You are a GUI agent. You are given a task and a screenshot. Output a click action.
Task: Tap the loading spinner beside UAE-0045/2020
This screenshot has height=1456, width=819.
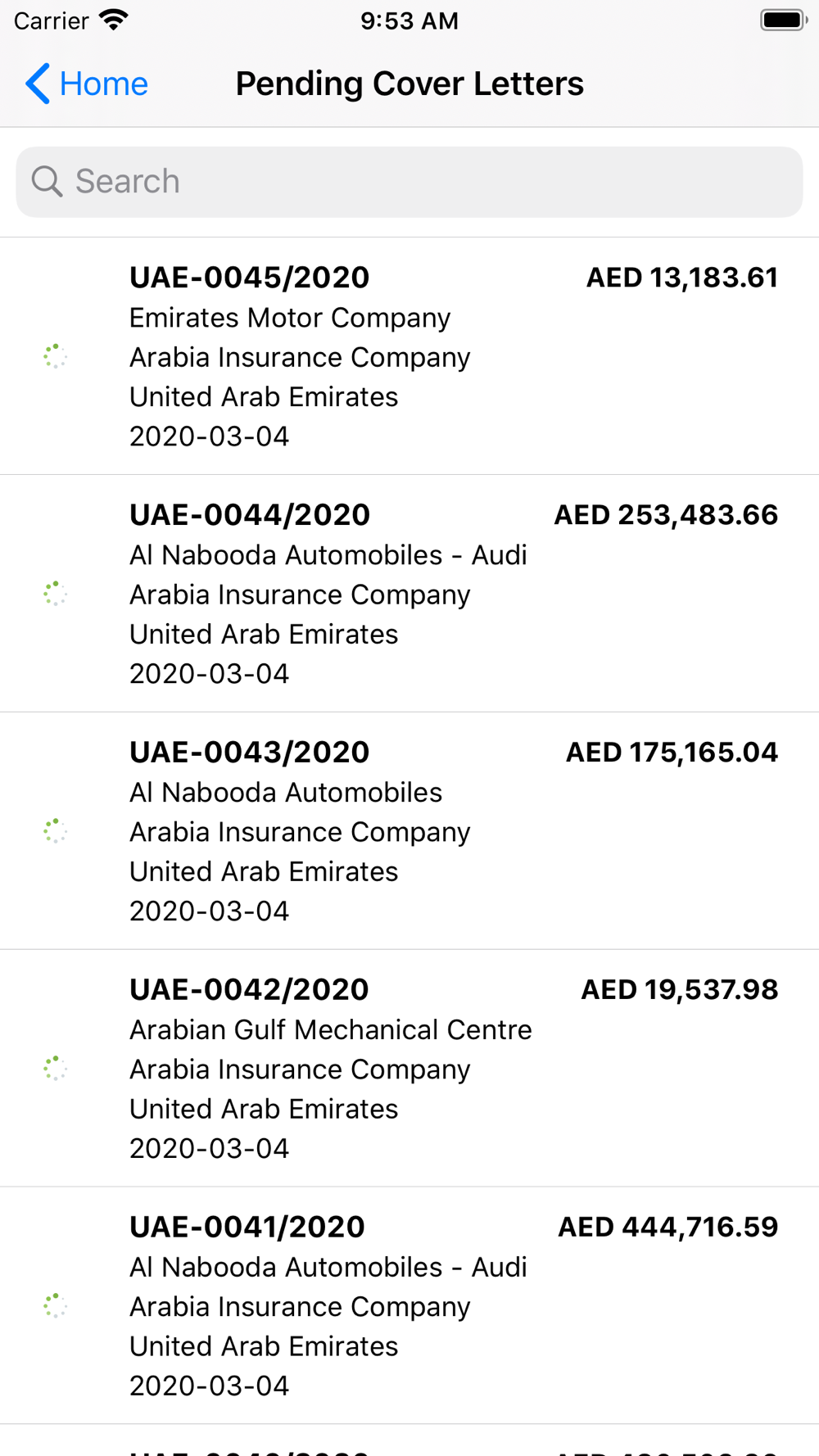point(55,356)
